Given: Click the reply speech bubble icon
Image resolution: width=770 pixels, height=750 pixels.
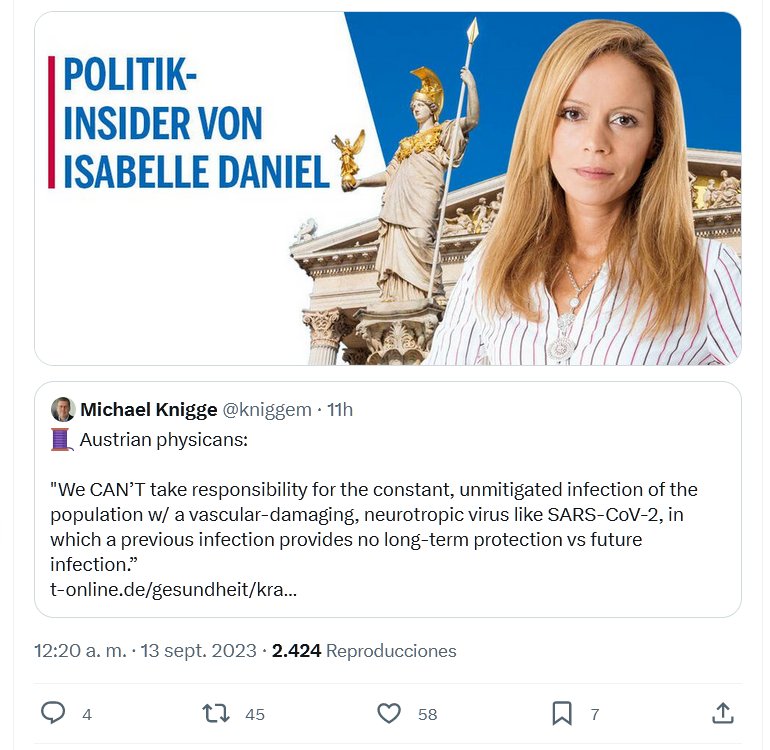Looking at the screenshot, I should 53,713.
